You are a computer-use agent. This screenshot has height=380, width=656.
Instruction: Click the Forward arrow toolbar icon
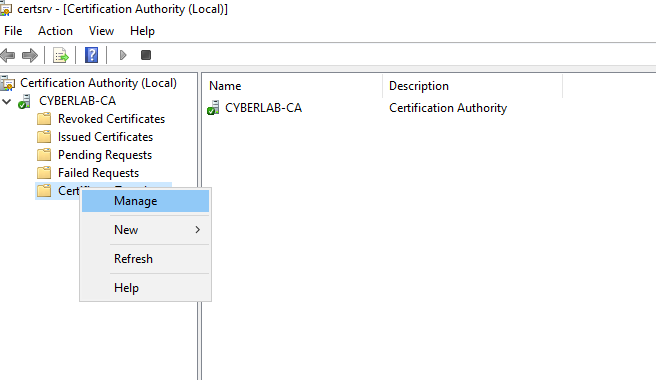coord(30,55)
